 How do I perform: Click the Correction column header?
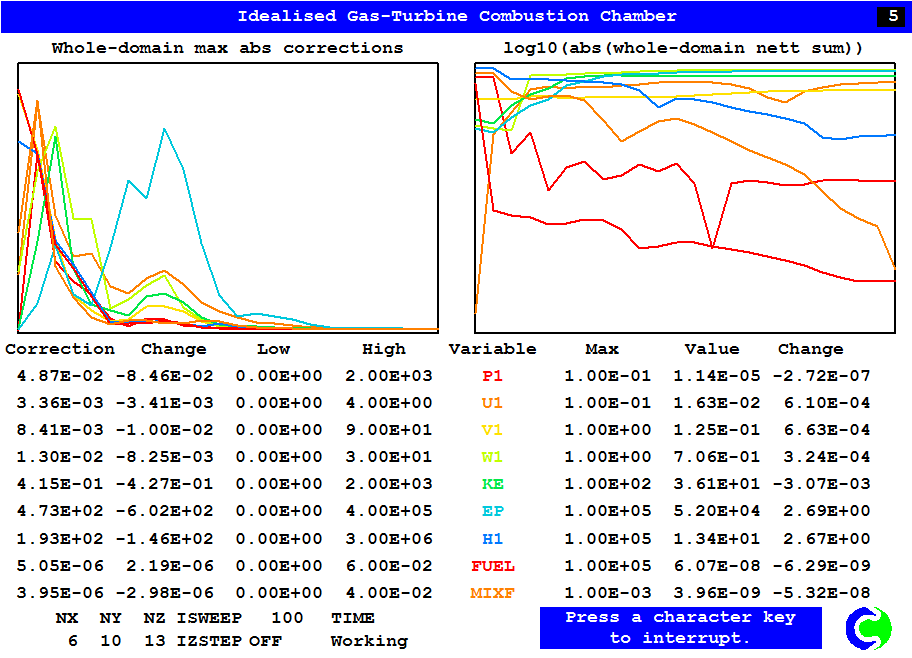(60, 349)
